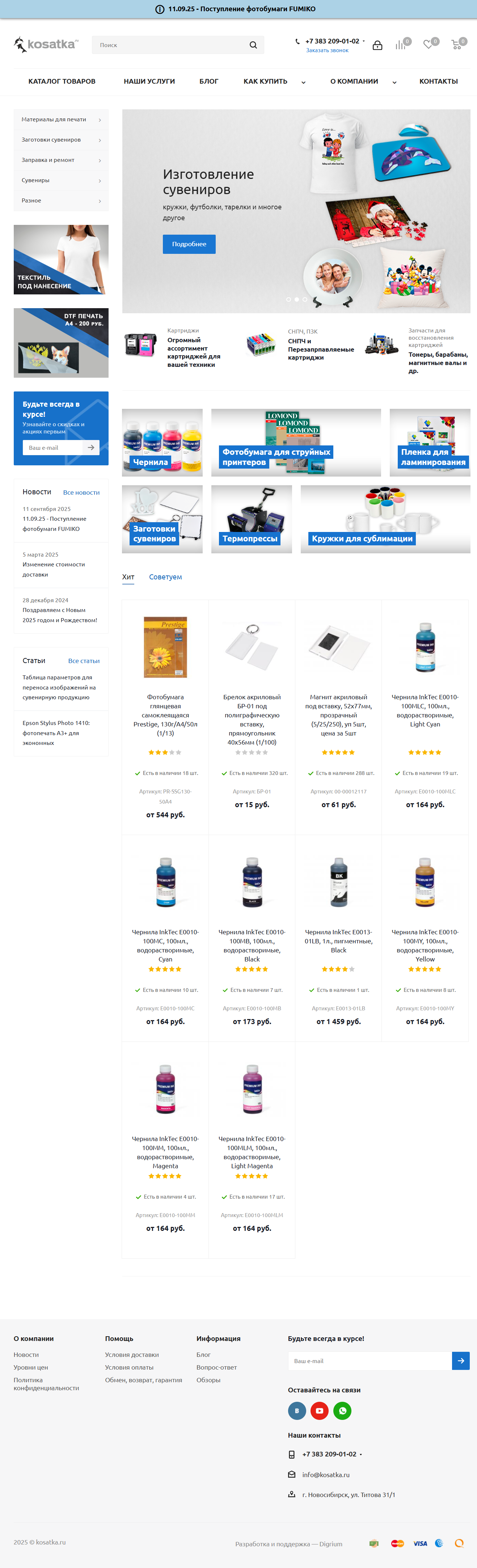Open the VK social icon in footer
The height and width of the screenshot is (1568, 477).
click(x=297, y=1410)
